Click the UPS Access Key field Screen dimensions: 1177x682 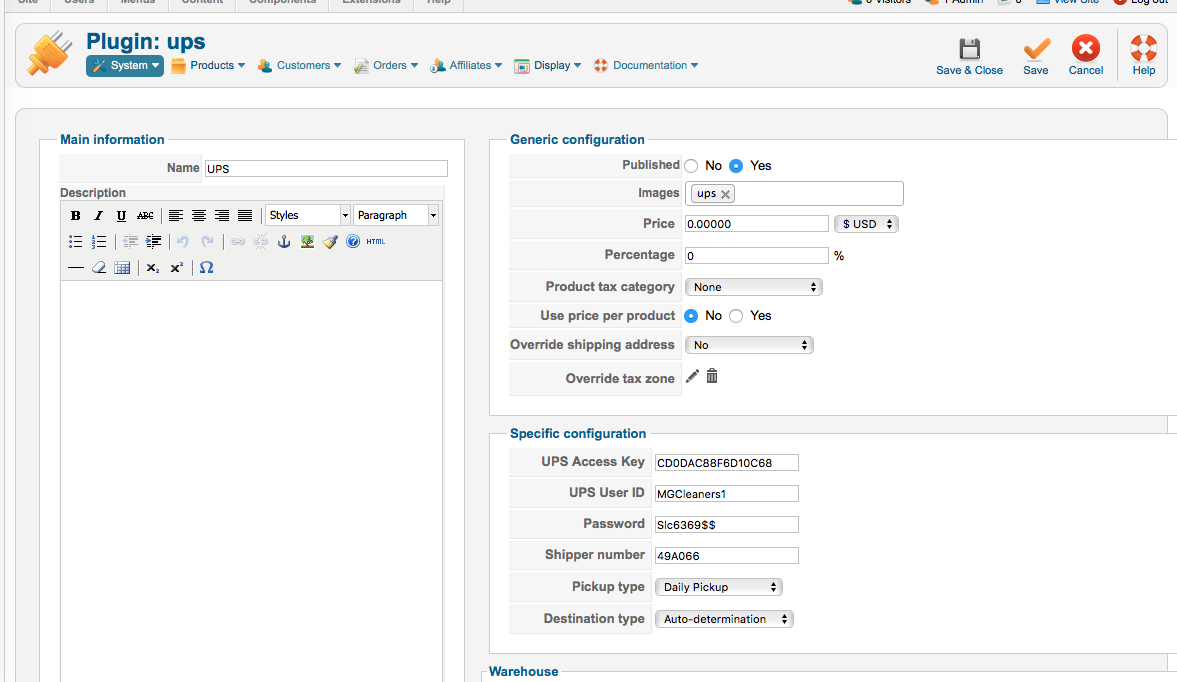pos(727,463)
